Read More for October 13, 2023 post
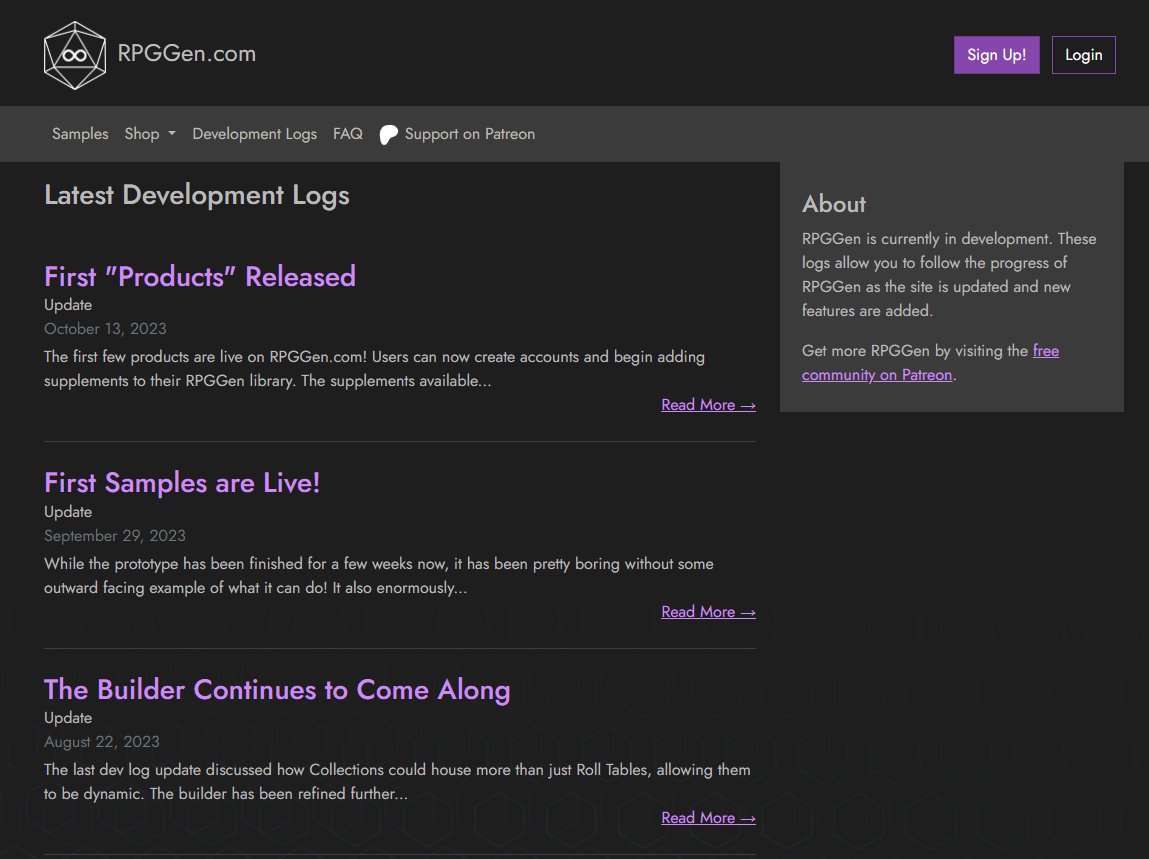 pyautogui.click(x=708, y=405)
